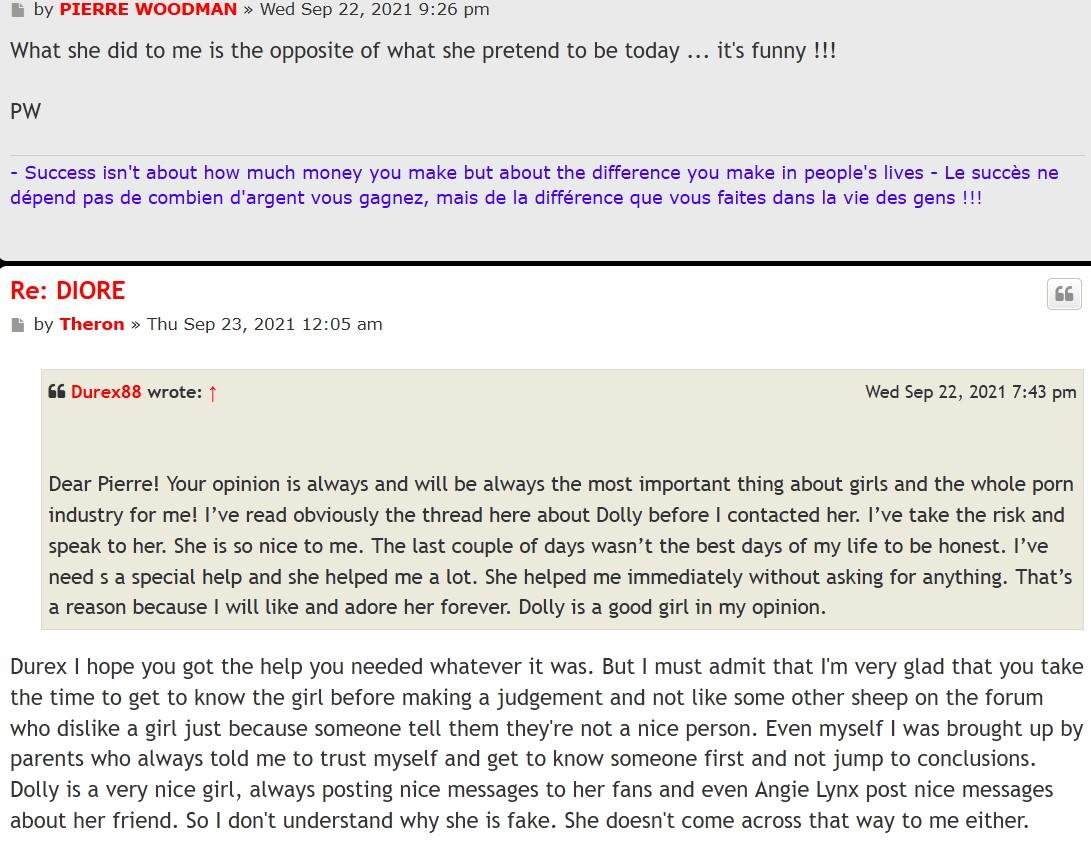The width and height of the screenshot is (1091, 849).
Task: Click Theron's reply starting "Durex I hope"
Action: pyautogui.click(x=540, y=667)
